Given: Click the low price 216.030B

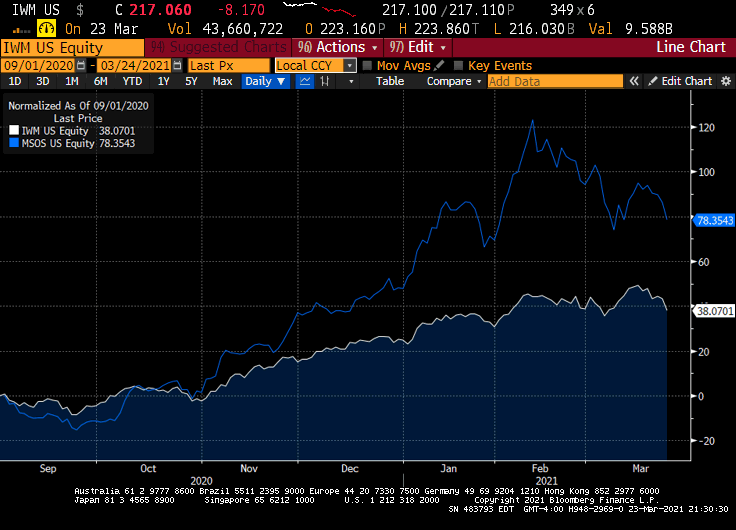Looking at the screenshot, I should pos(542,29).
